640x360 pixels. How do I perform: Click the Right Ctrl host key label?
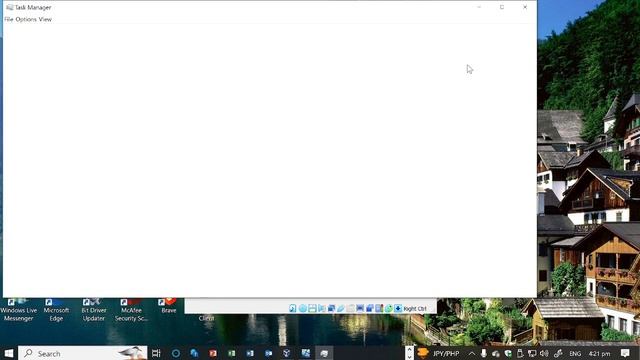(415, 309)
